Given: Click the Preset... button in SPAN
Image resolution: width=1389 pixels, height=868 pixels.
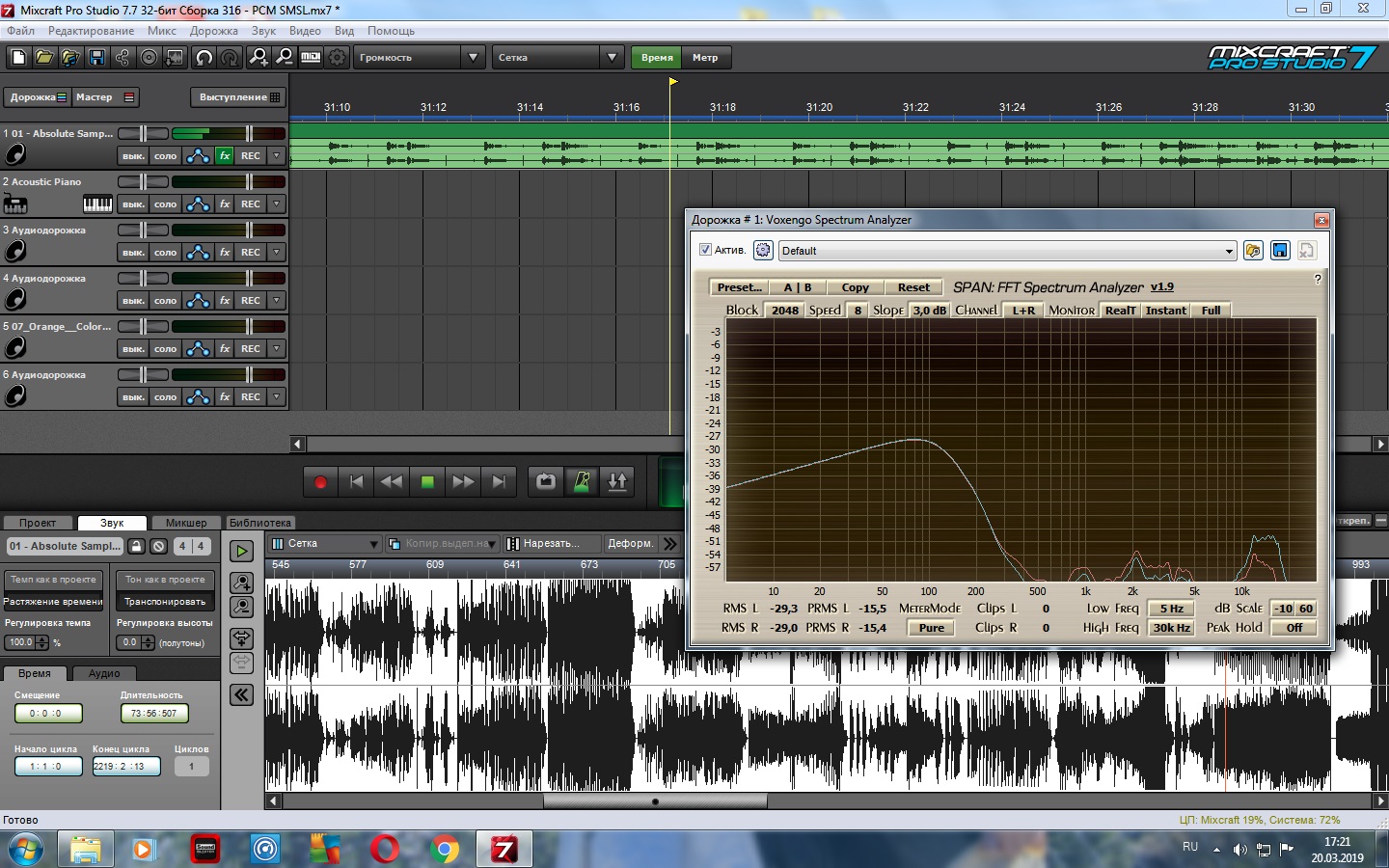Looking at the screenshot, I should coord(740,287).
